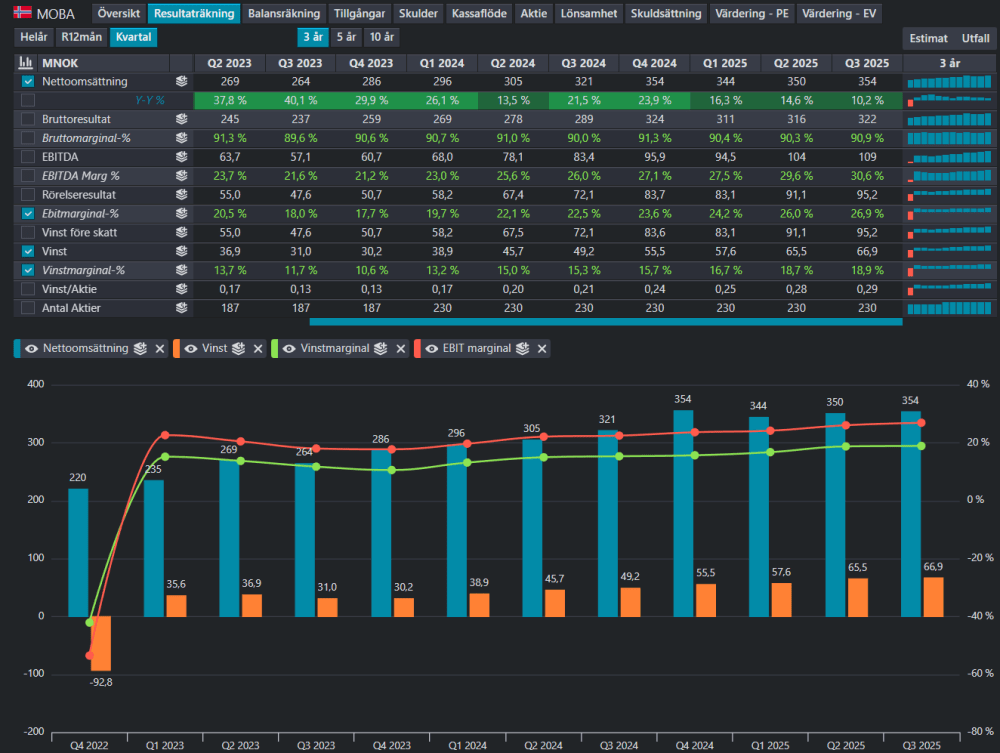Select the Helår period button

[x=34, y=37]
